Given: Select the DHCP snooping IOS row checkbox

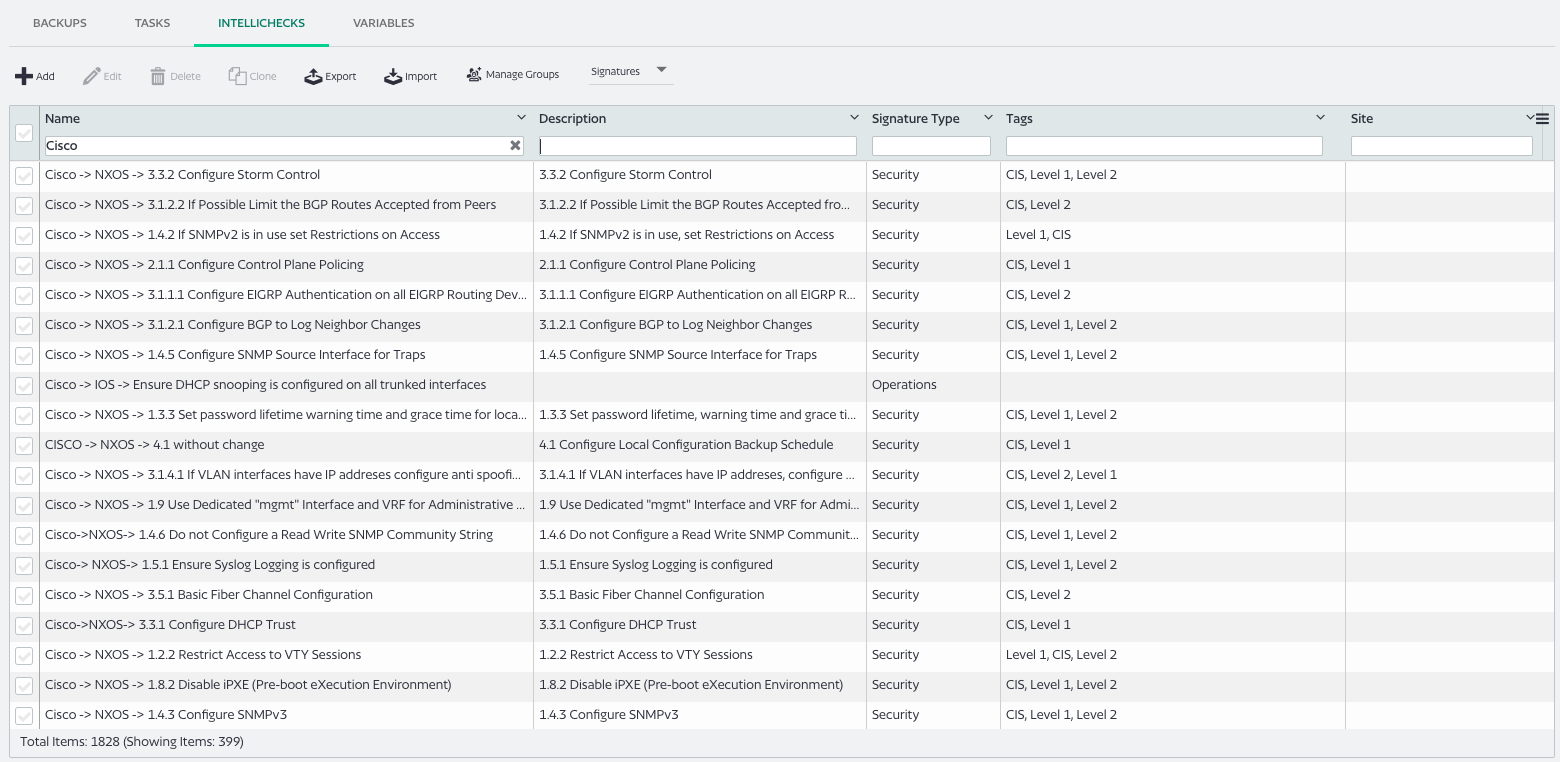Looking at the screenshot, I should click(x=24, y=386).
